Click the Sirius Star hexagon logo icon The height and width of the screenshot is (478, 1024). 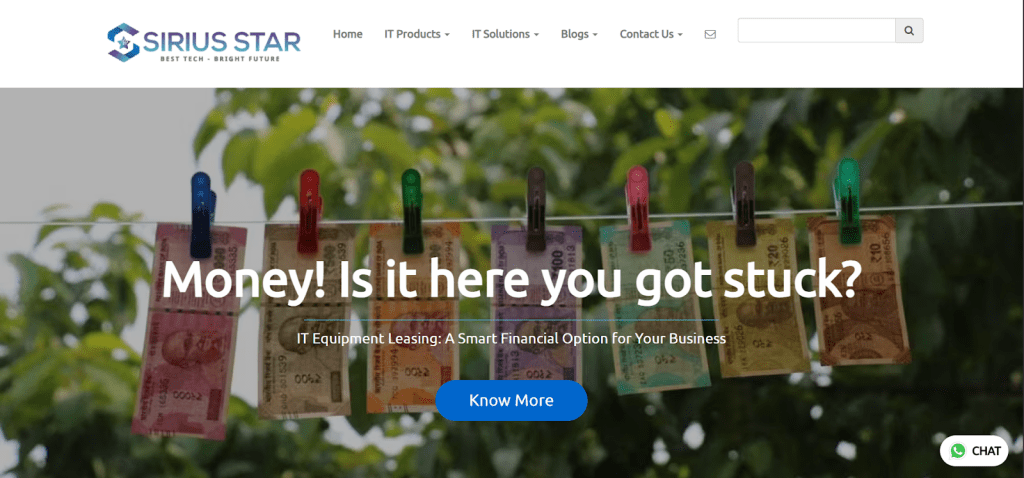coord(123,42)
